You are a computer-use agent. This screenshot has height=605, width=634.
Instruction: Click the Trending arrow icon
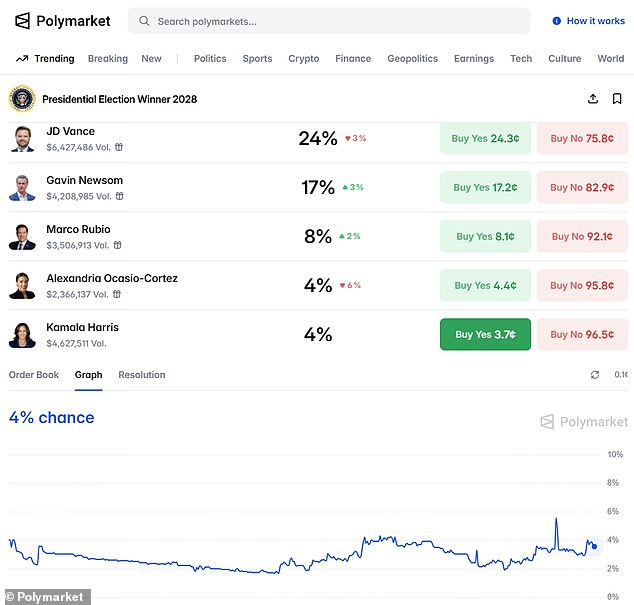[22, 59]
